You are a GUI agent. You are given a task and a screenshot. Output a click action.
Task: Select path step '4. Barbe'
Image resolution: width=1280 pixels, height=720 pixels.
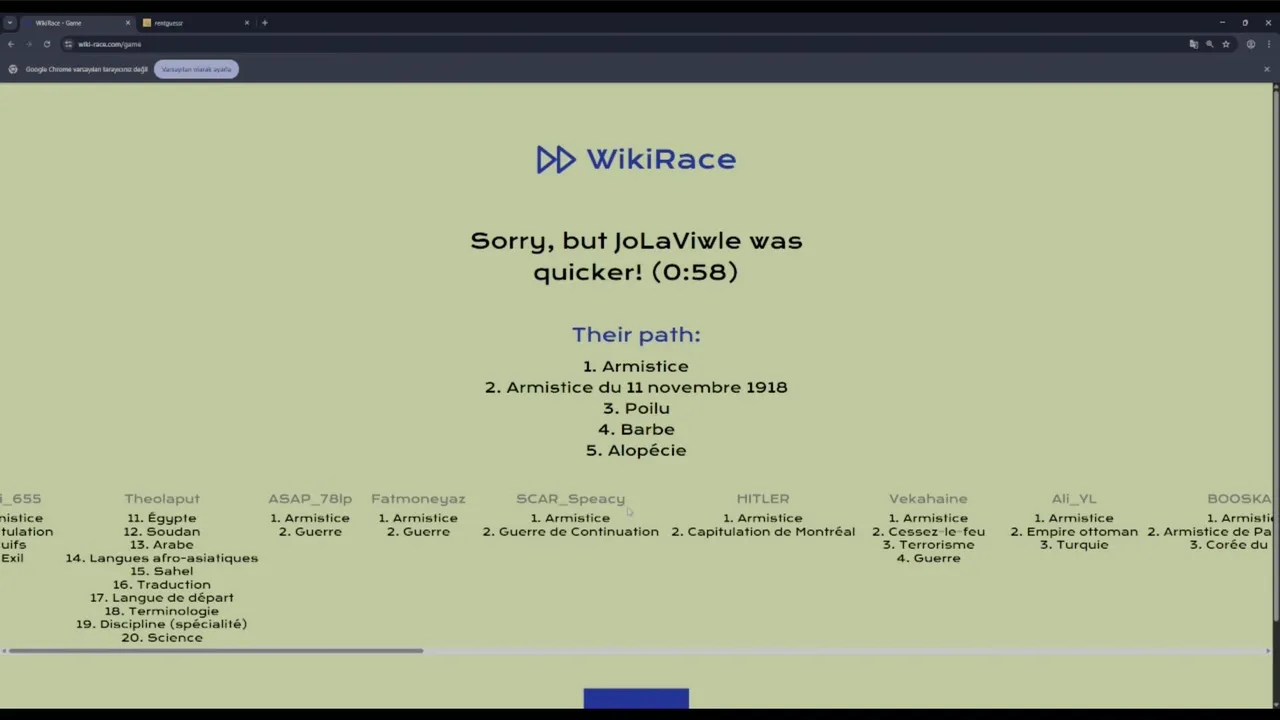tap(636, 429)
